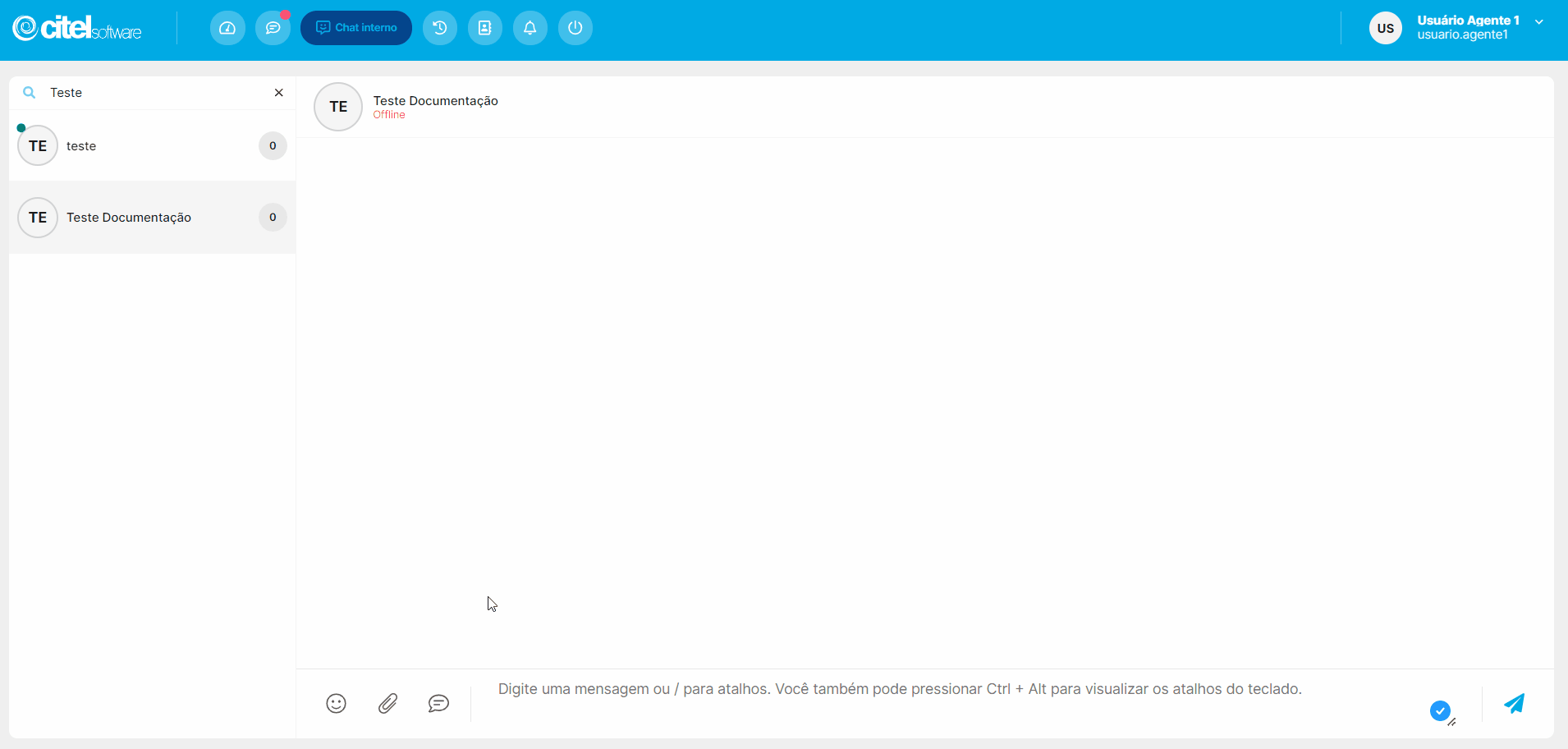The image size is (1568, 749).
Task: Select the Chat interno tab
Action: click(x=356, y=28)
